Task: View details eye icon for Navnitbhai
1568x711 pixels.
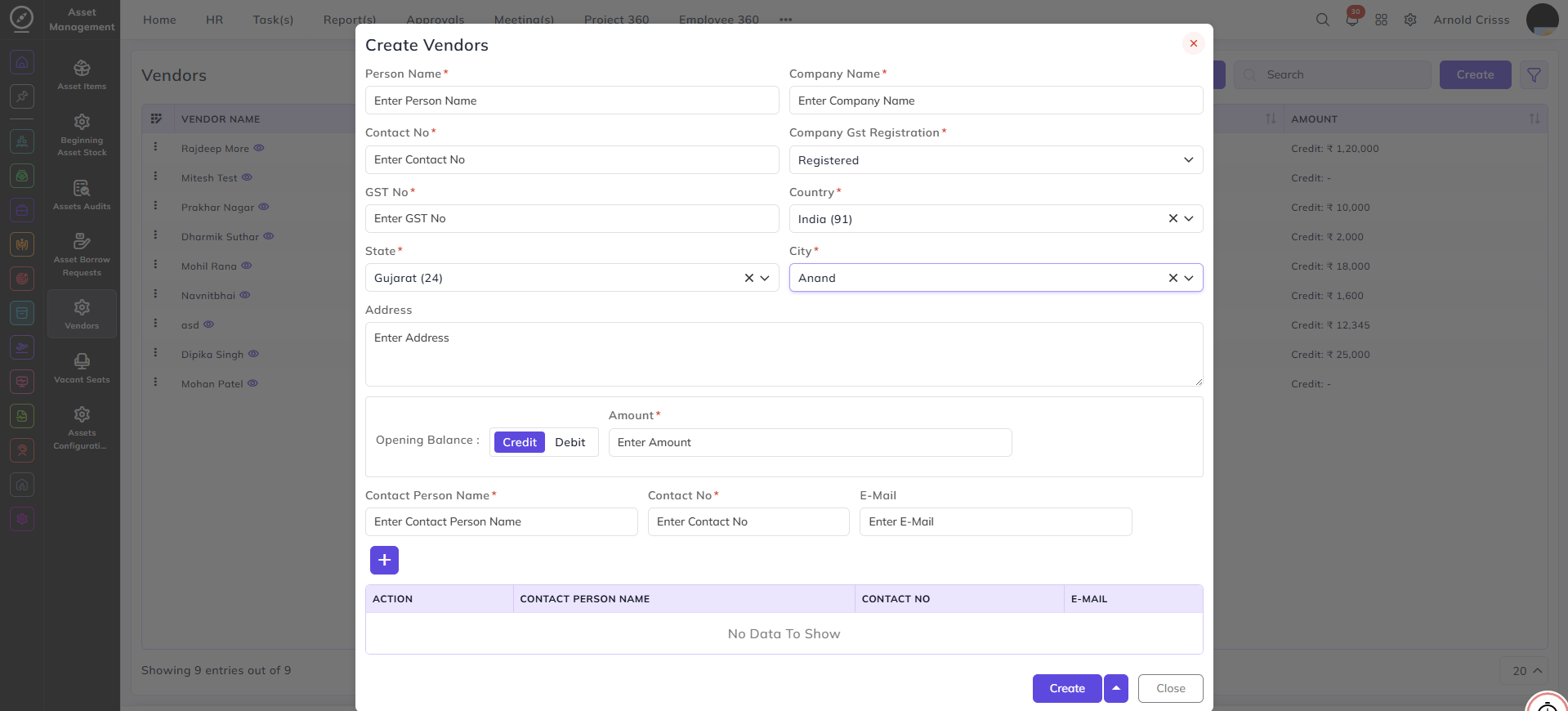Action: (x=245, y=295)
